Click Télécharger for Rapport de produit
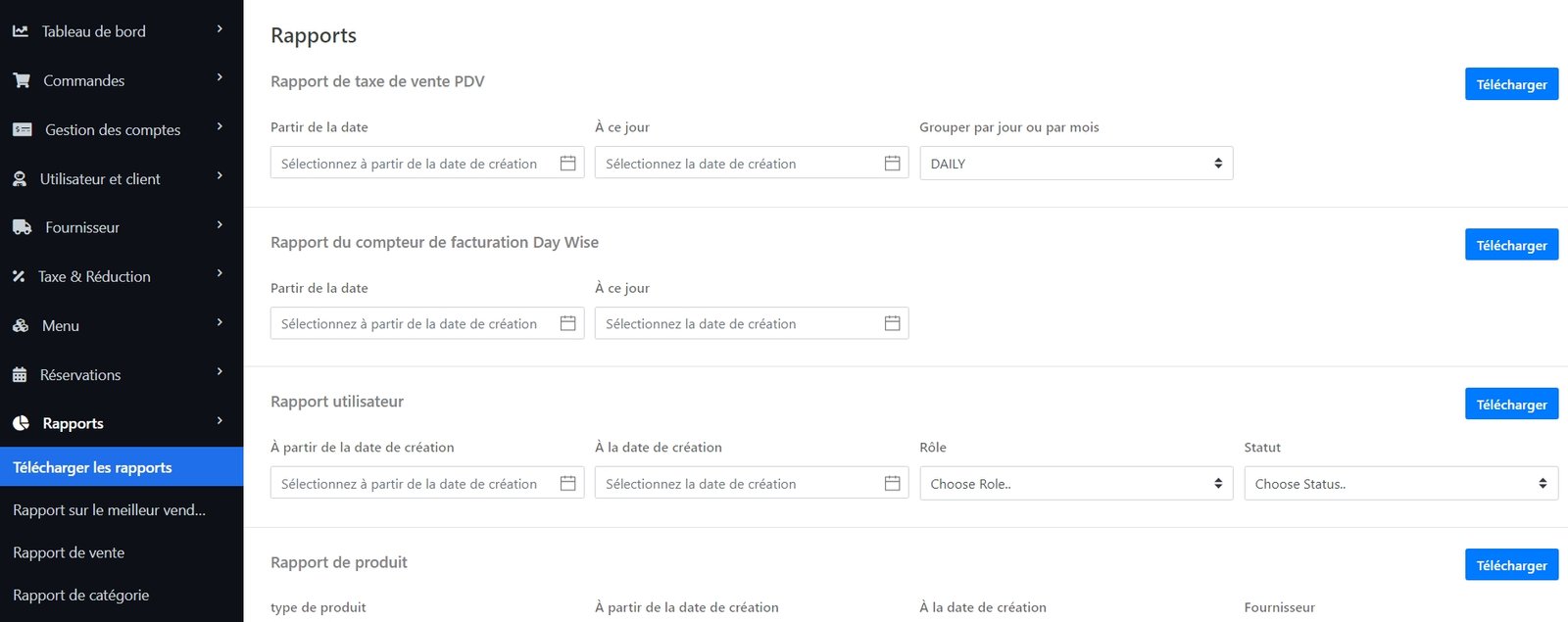1568x622 pixels. 1510,564
